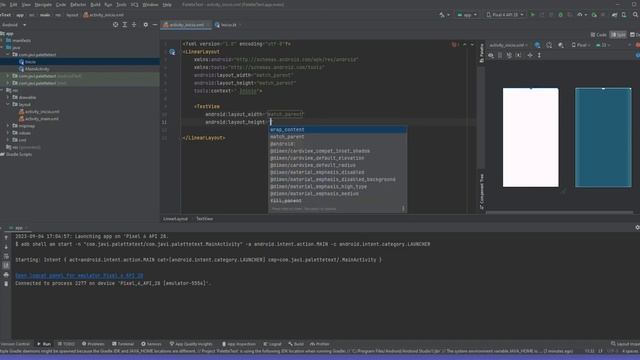Image resolution: width=640 pixels, height=360 pixels.
Task: Open Run panel settings gear
Action: (x=637, y=227)
